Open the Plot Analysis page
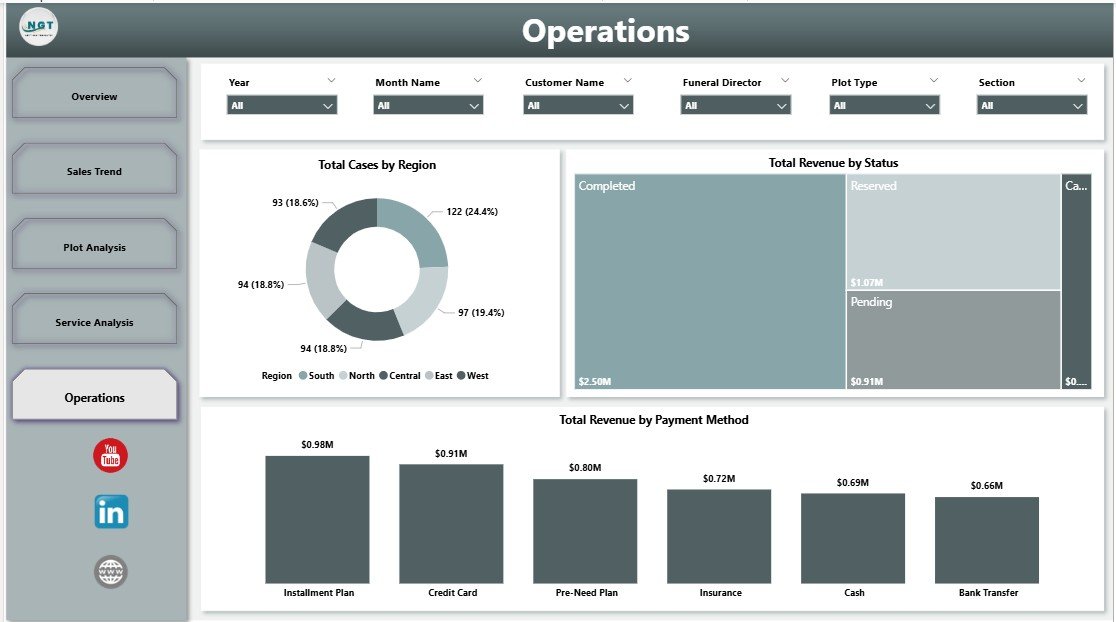This screenshot has width=1116, height=622. point(94,245)
